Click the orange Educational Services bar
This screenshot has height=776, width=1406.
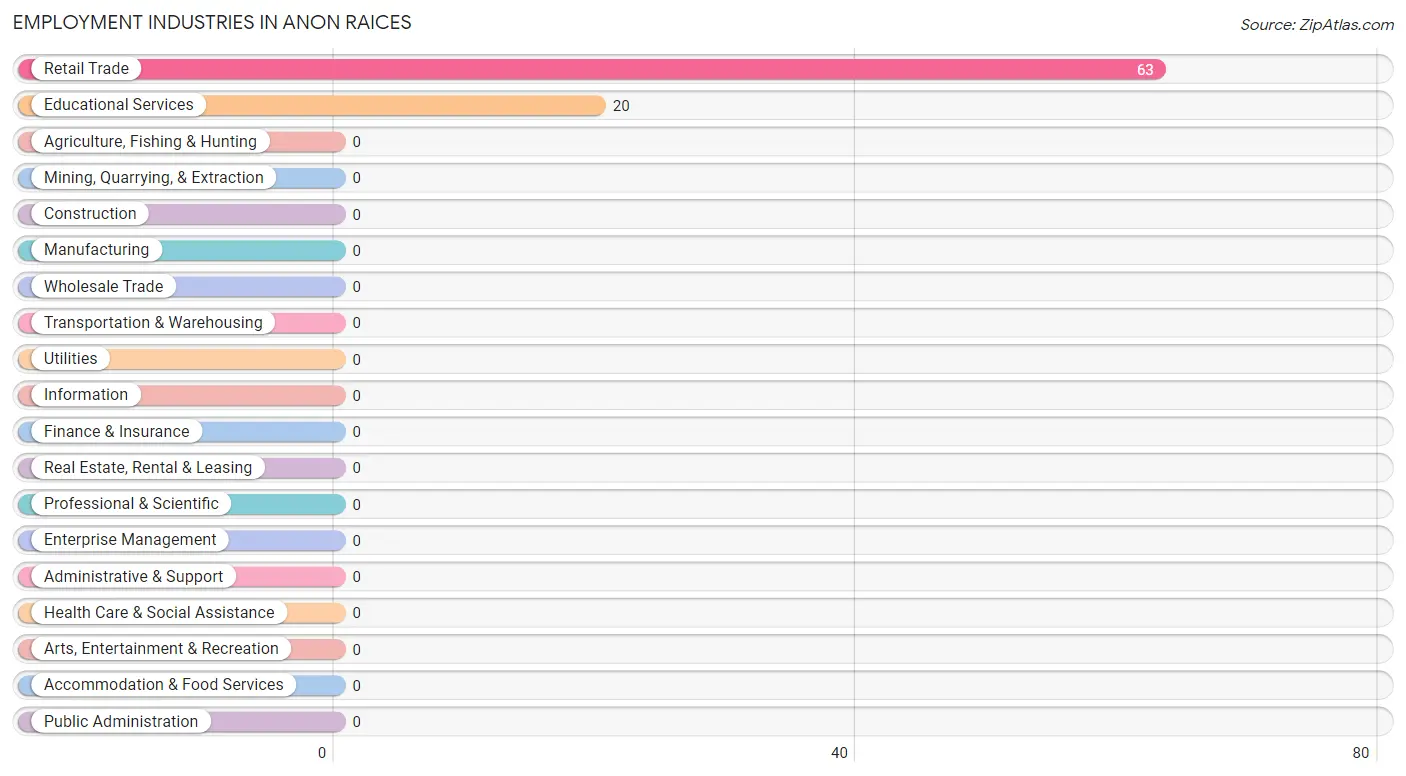point(312,105)
